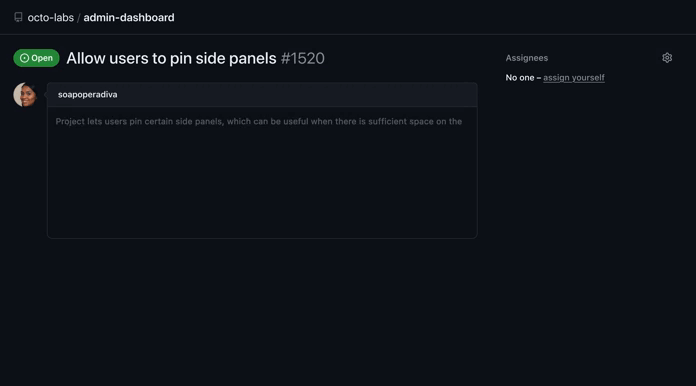This screenshot has height=386, width=696.
Task: Click the repository book icon
Action: [18, 17]
